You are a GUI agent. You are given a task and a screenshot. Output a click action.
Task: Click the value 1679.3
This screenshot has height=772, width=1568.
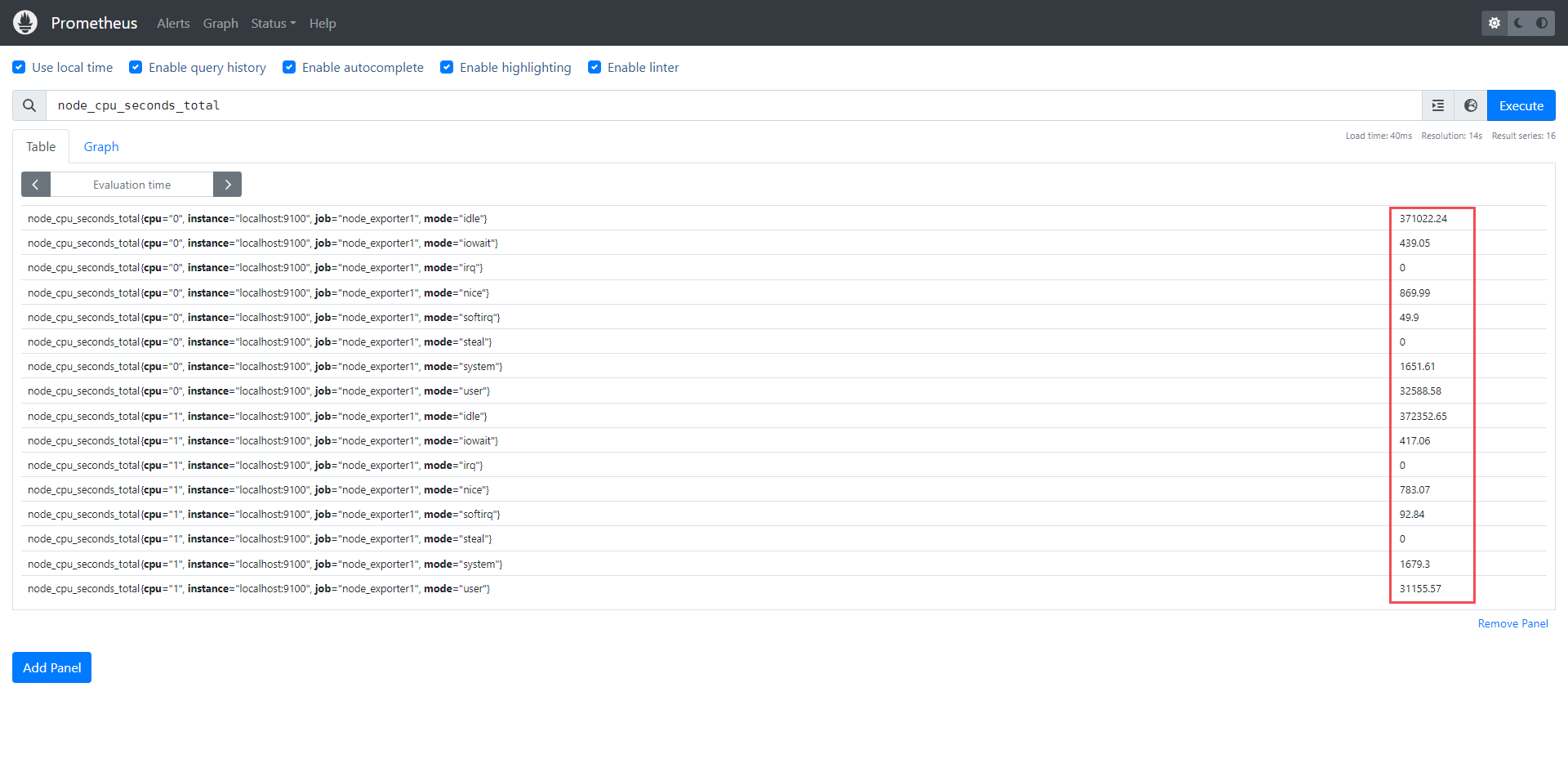tap(1414, 564)
